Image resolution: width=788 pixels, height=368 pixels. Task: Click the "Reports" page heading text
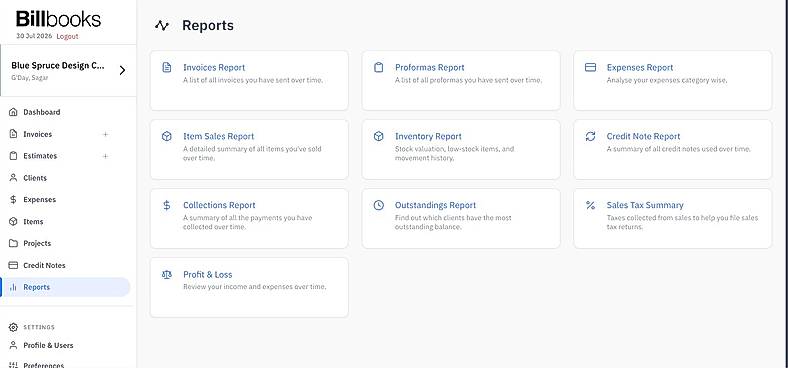[x=208, y=26]
